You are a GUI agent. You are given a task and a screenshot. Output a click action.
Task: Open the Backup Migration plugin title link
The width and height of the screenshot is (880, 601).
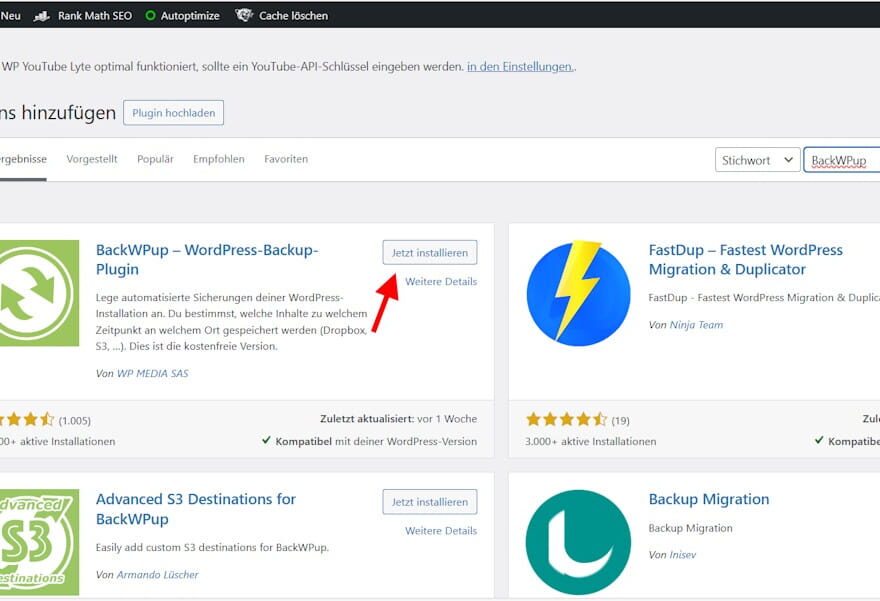(709, 499)
